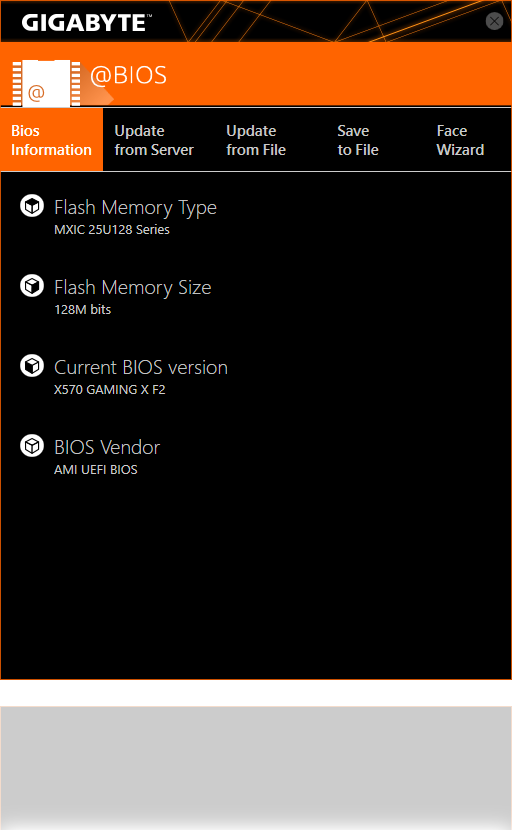Open the Face Wizard tab
Image resolution: width=512 pixels, height=830 pixels.
click(460, 140)
